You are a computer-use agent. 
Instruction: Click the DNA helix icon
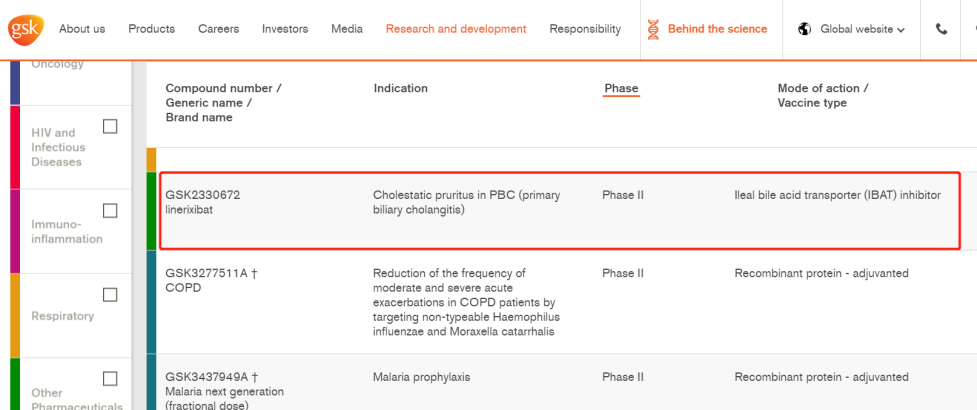653,29
